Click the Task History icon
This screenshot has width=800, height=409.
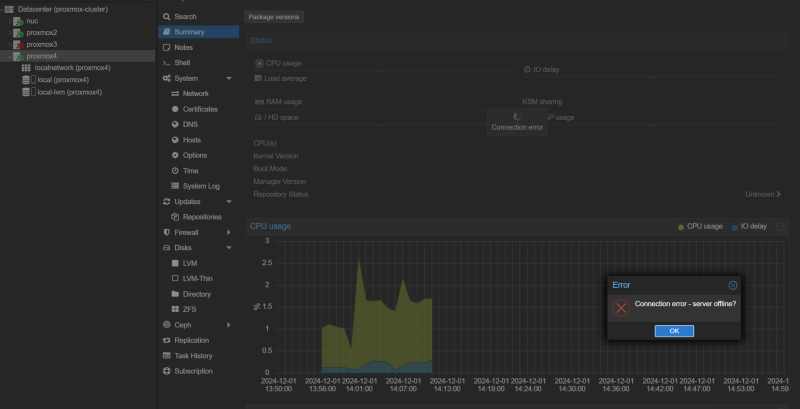click(x=166, y=356)
